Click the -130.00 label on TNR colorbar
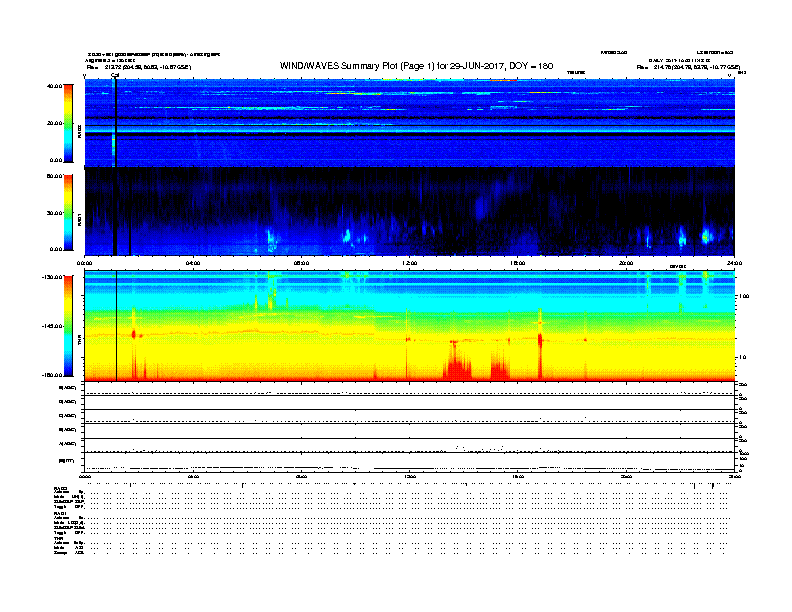This screenshot has height=612, width=792. tap(52, 277)
